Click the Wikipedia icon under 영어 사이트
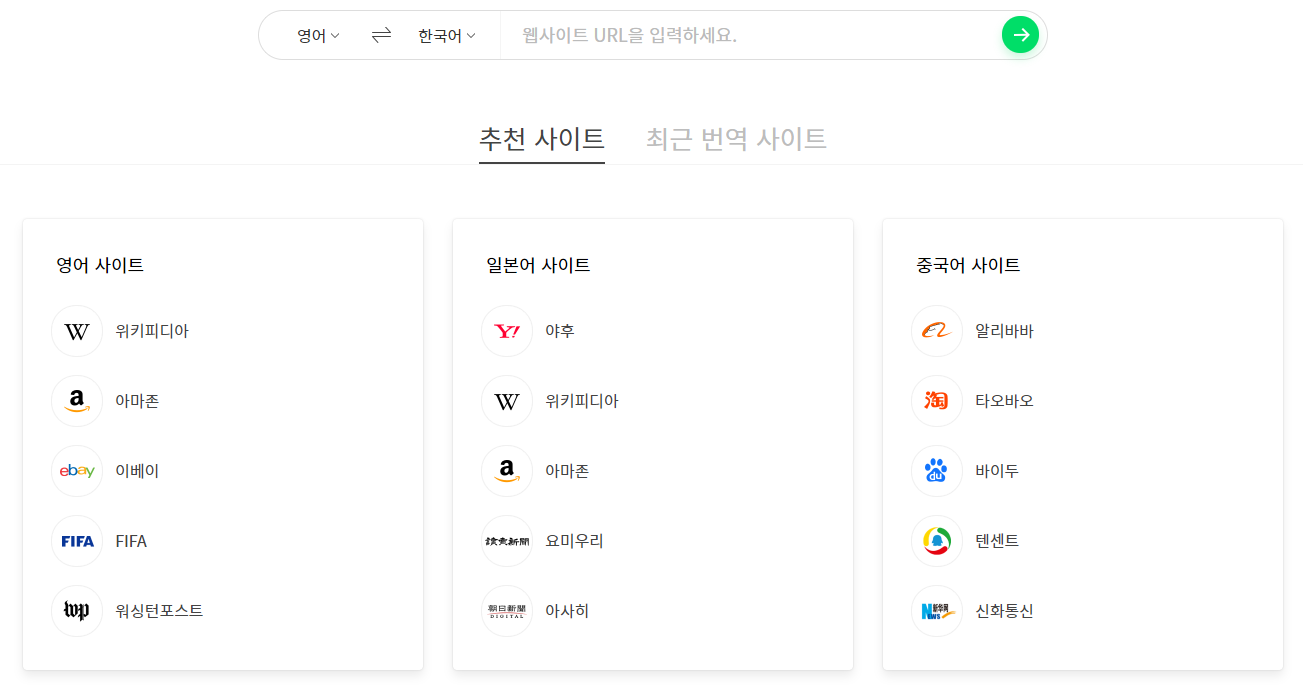 coord(77,331)
